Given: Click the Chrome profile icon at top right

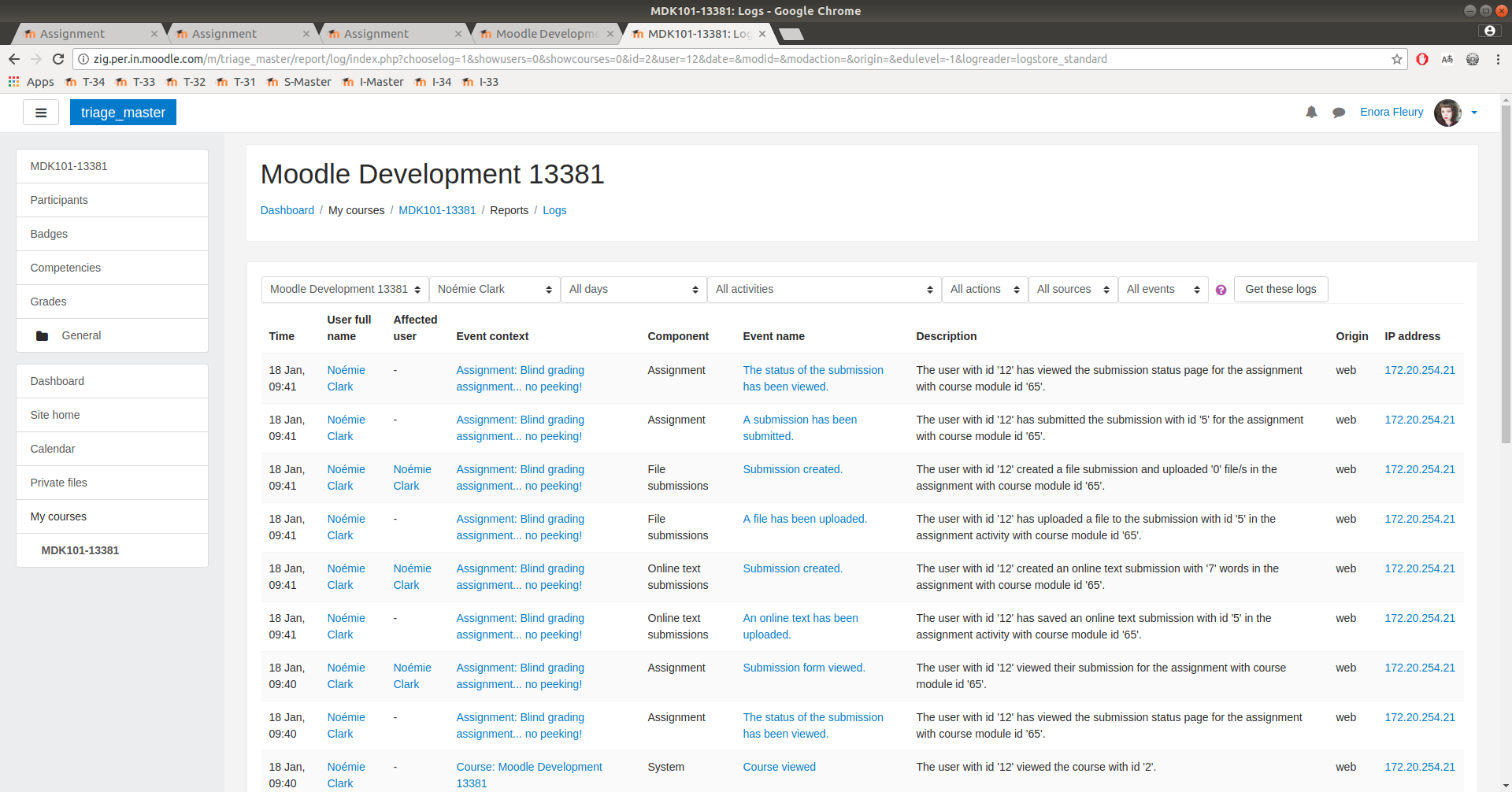Looking at the screenshot, I should [1489, 31].
